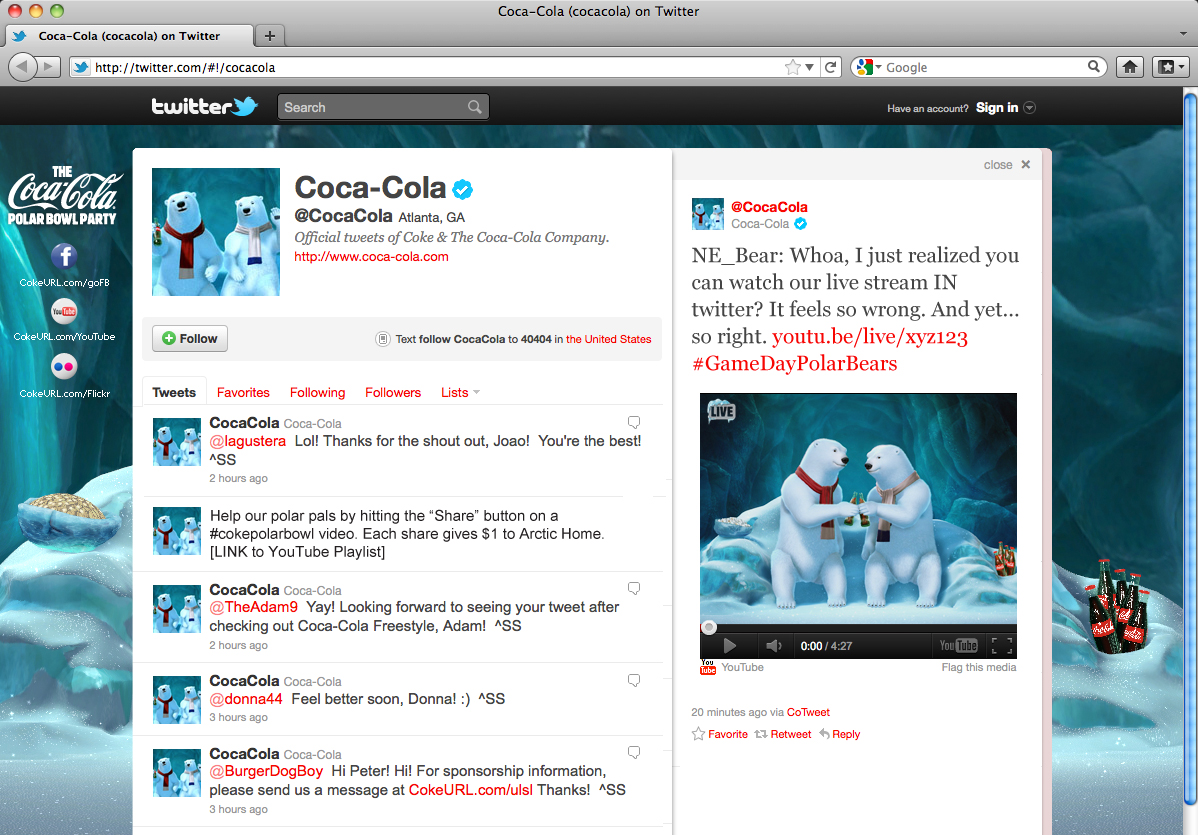Viewport: 1198px width, 835px height.
Task: Switch to the Tweets tab
Action: [x=174, y=392]
